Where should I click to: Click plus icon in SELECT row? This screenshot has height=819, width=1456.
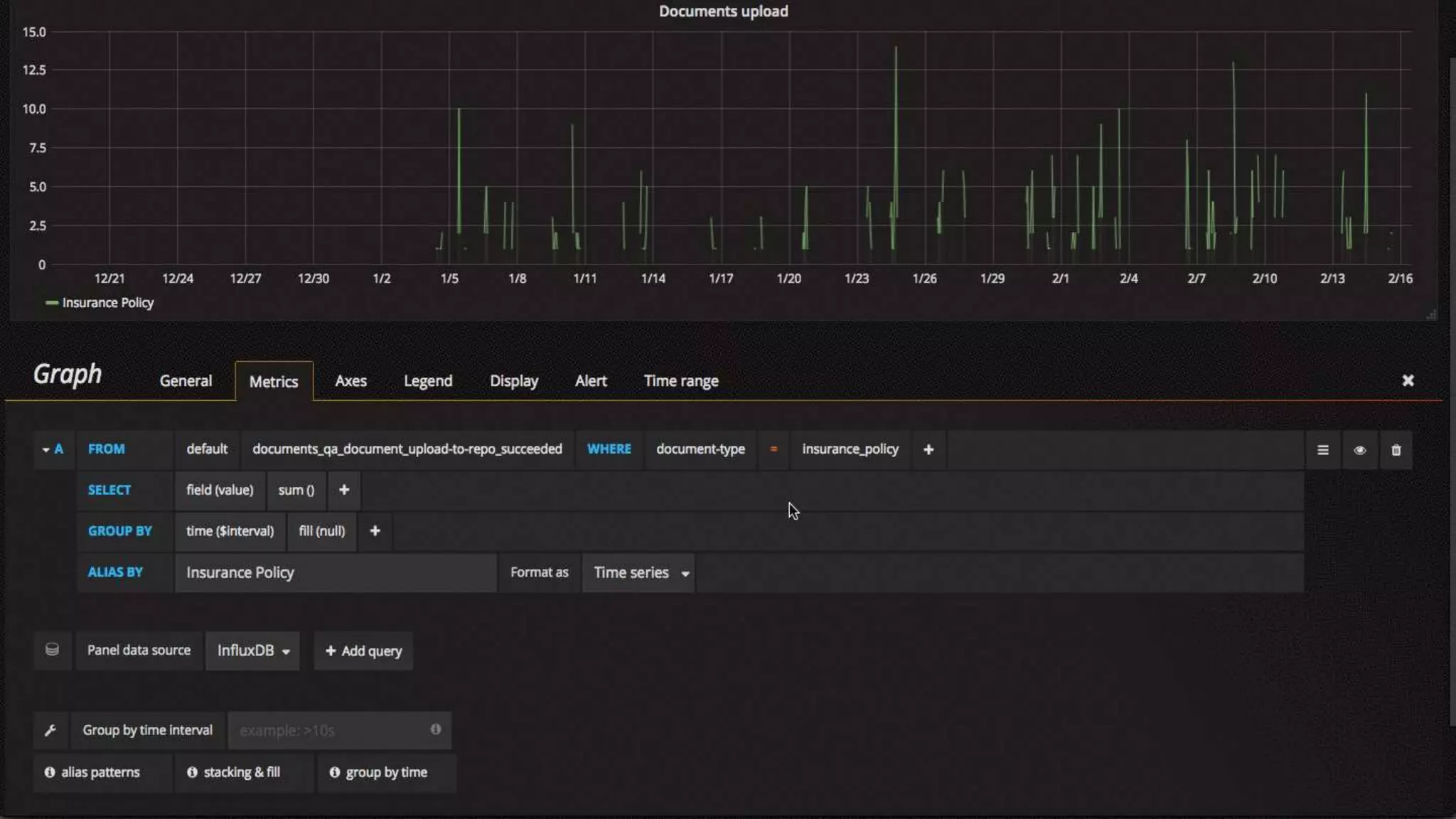click(x=343, y=490)
